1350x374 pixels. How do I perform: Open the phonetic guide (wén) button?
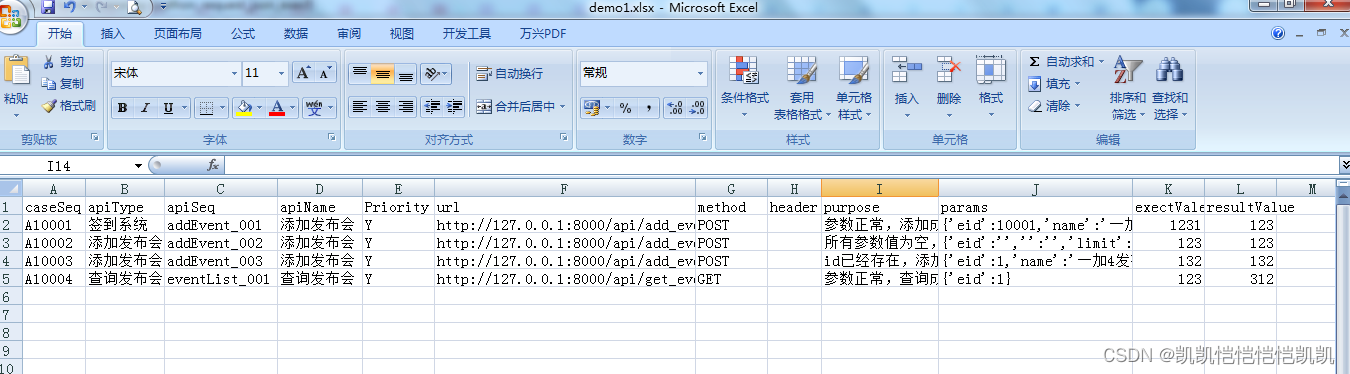[314, 108]
